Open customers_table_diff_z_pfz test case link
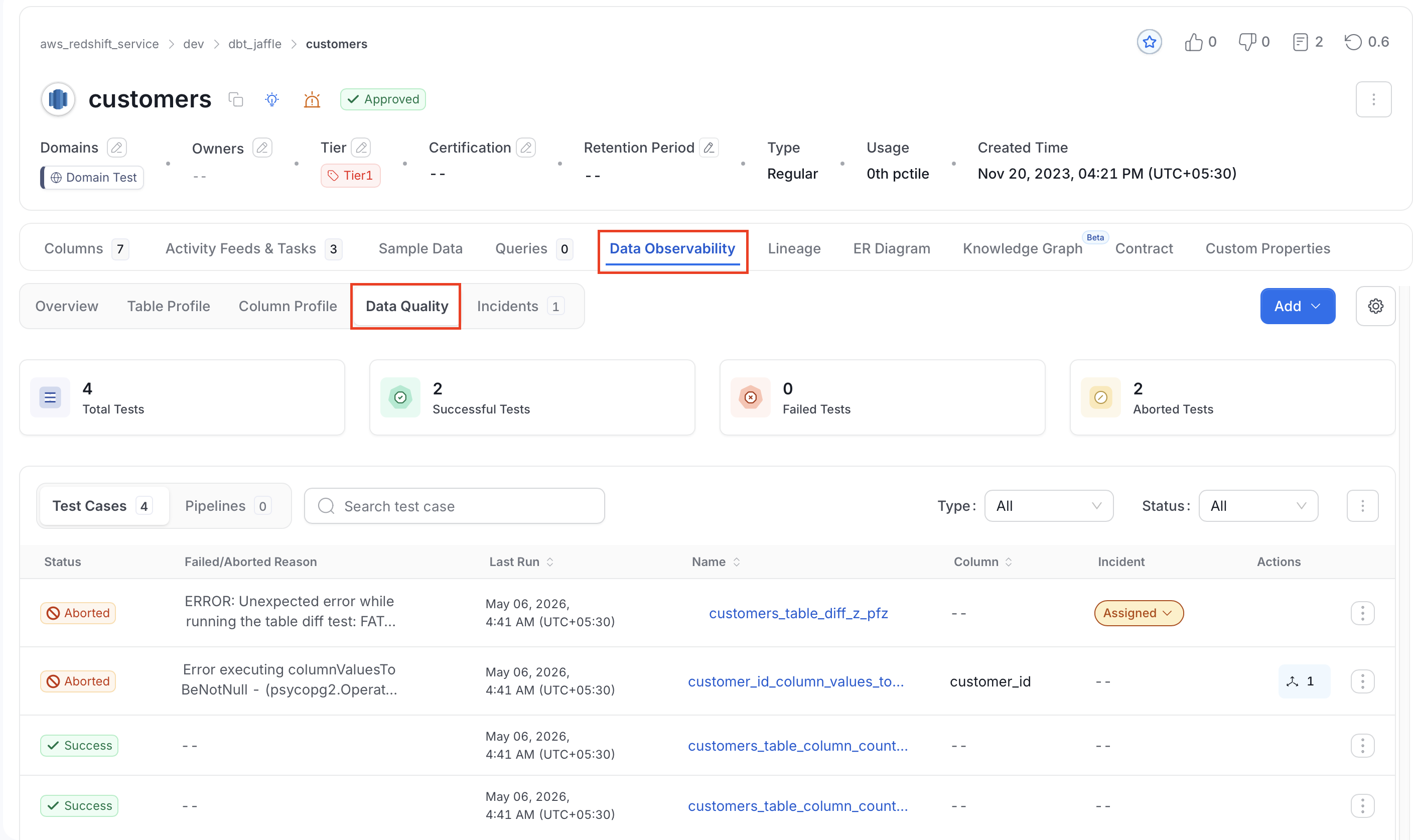The width and height of the screenshot is (1413, 840). coord(798,613)
